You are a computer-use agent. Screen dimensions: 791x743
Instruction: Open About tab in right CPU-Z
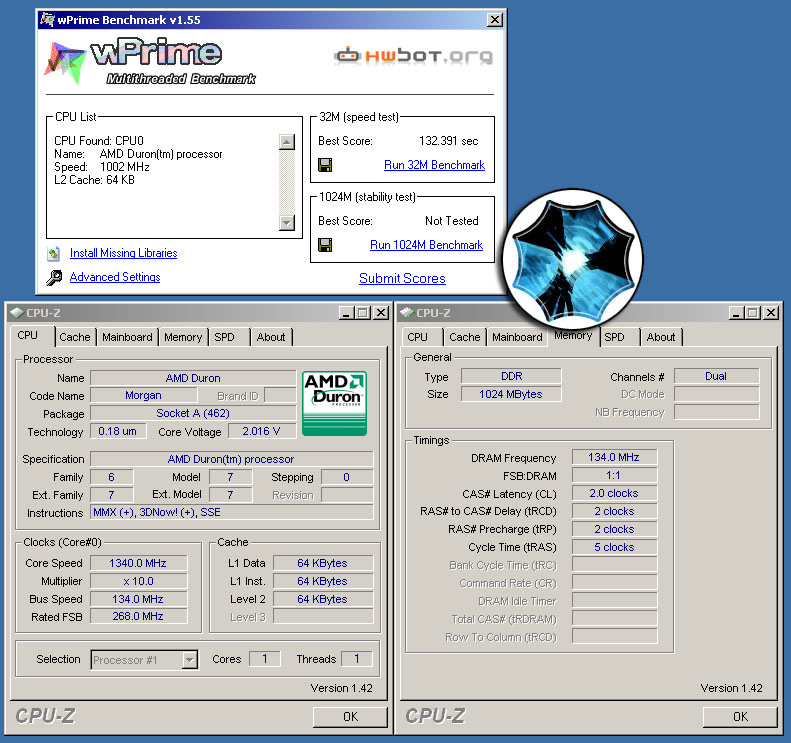[661, 337]
